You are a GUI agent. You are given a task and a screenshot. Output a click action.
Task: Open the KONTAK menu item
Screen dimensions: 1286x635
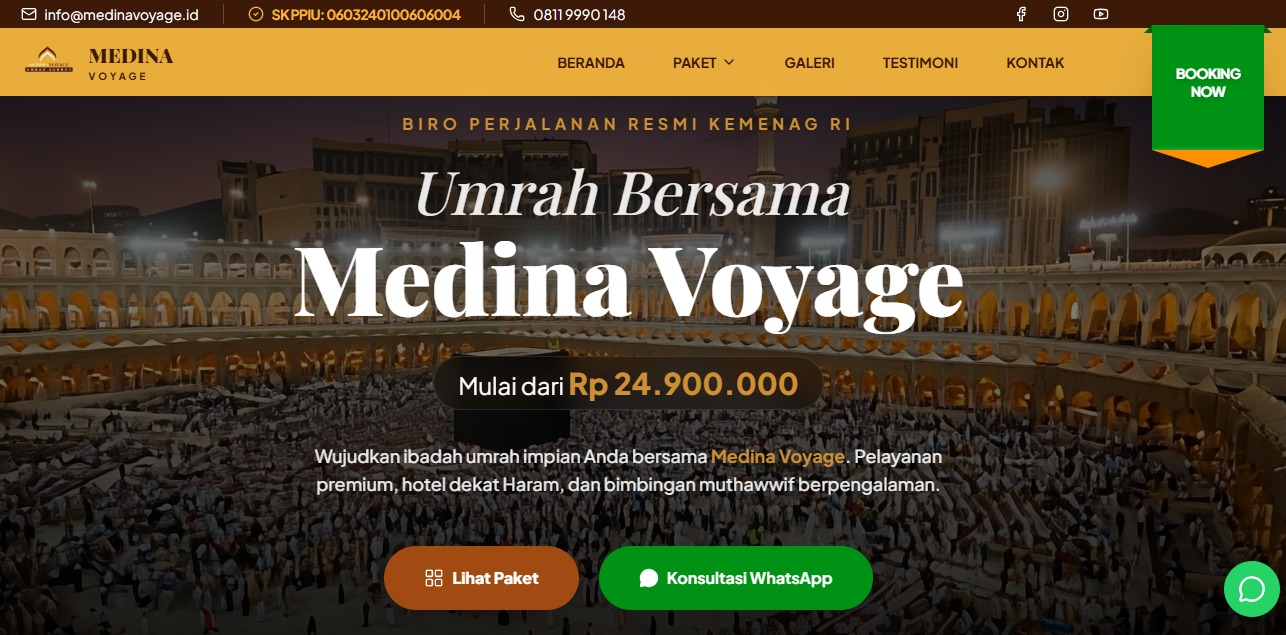[1035, 63]
